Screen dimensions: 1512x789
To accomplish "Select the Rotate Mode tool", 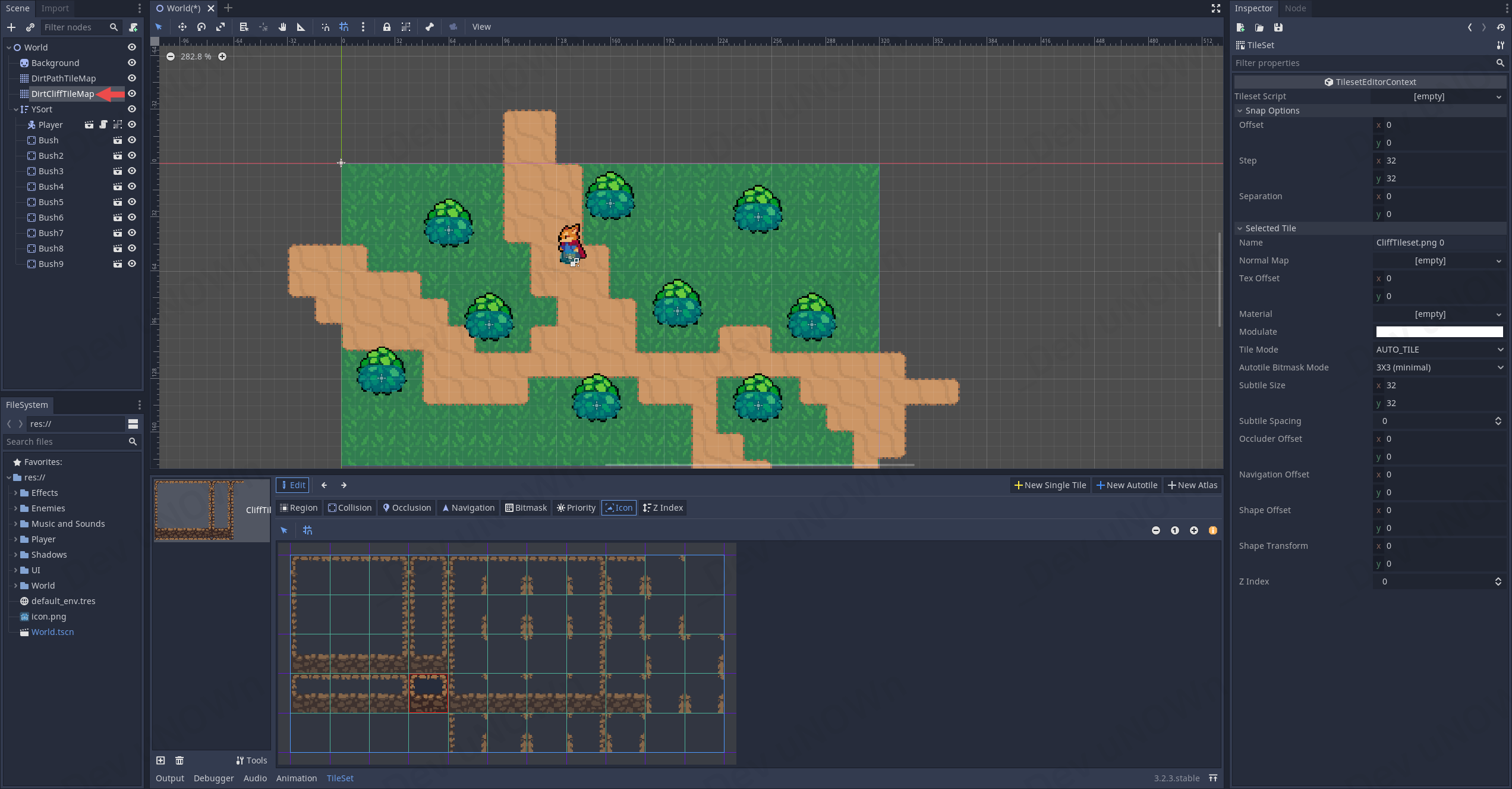I will click(x=201, y=27).
